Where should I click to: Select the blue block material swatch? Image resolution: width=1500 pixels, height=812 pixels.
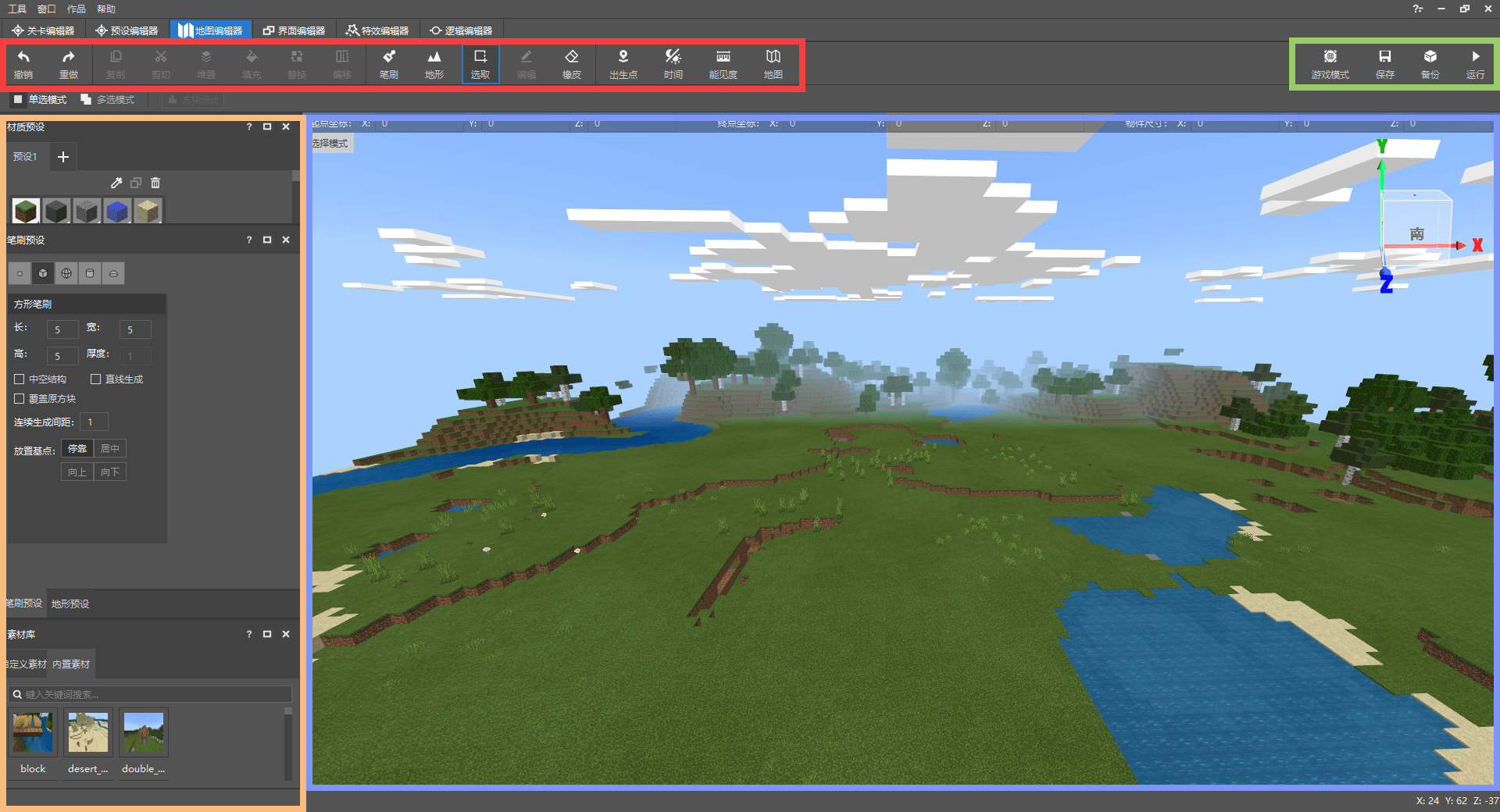(x=117, y=211)
